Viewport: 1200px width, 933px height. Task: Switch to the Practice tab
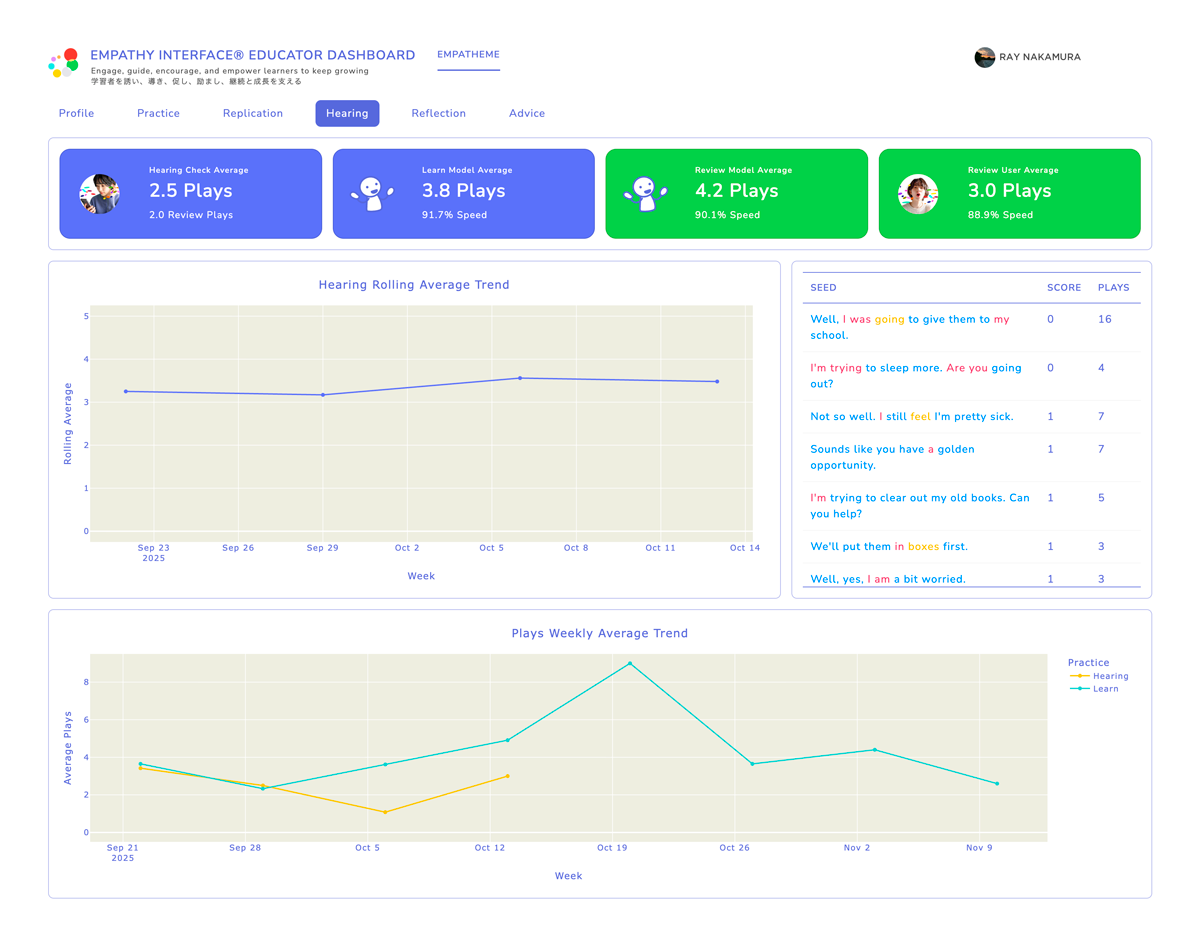[x=158, y=113]
